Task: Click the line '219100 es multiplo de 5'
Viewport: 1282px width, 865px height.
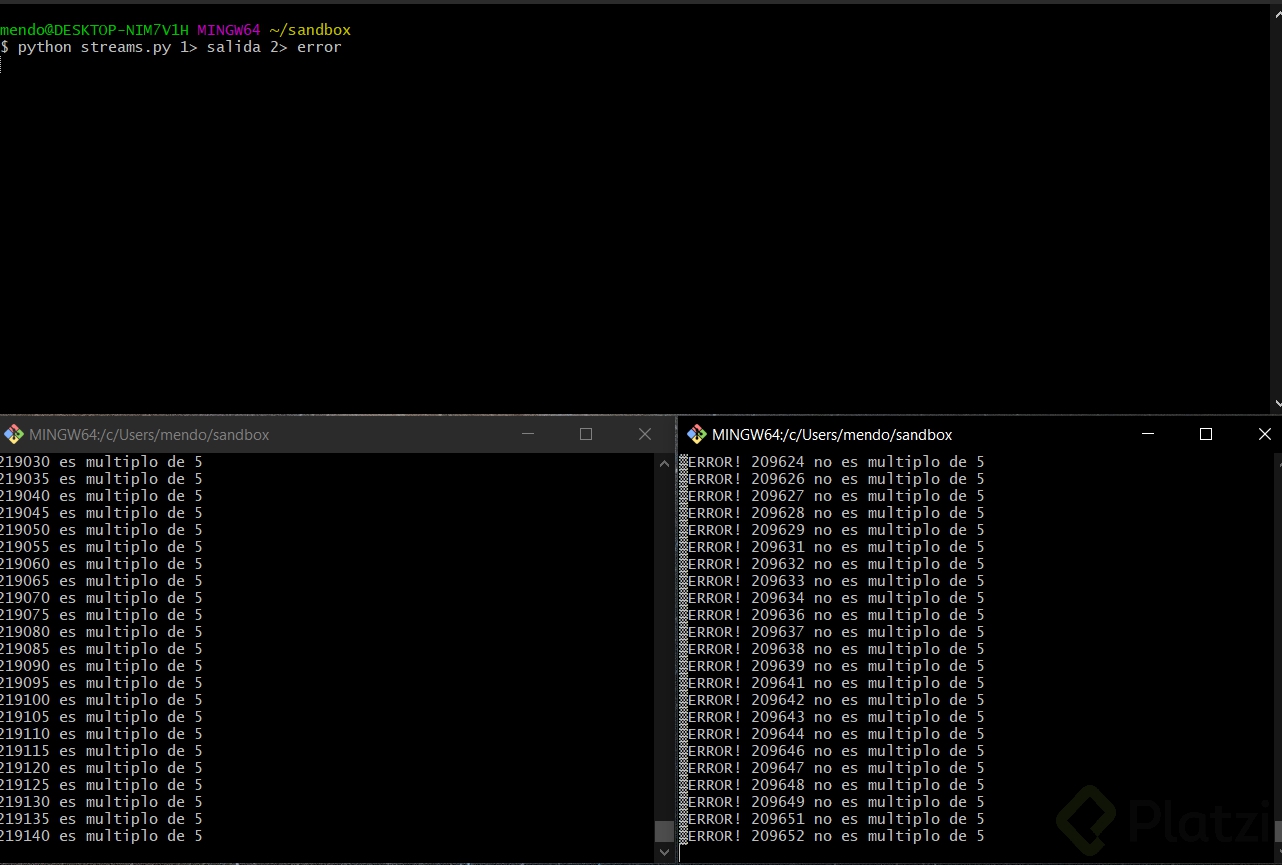Action: [100, 700]
